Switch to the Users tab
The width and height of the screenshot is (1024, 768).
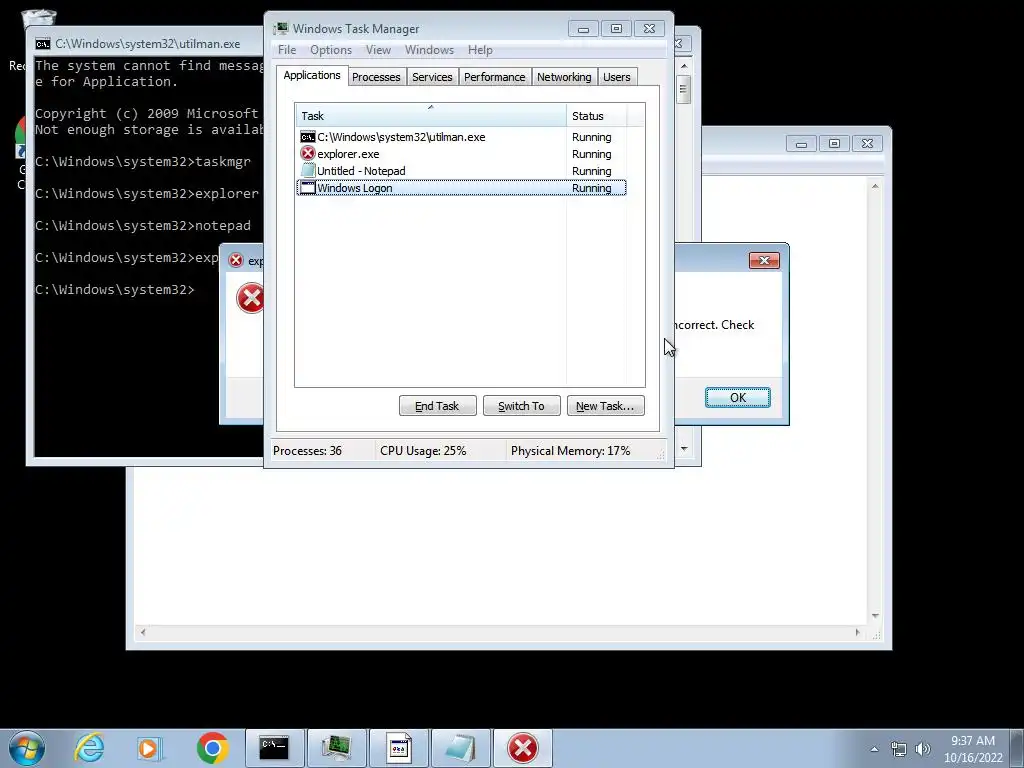pyautogui.click(x=616, y=77)
